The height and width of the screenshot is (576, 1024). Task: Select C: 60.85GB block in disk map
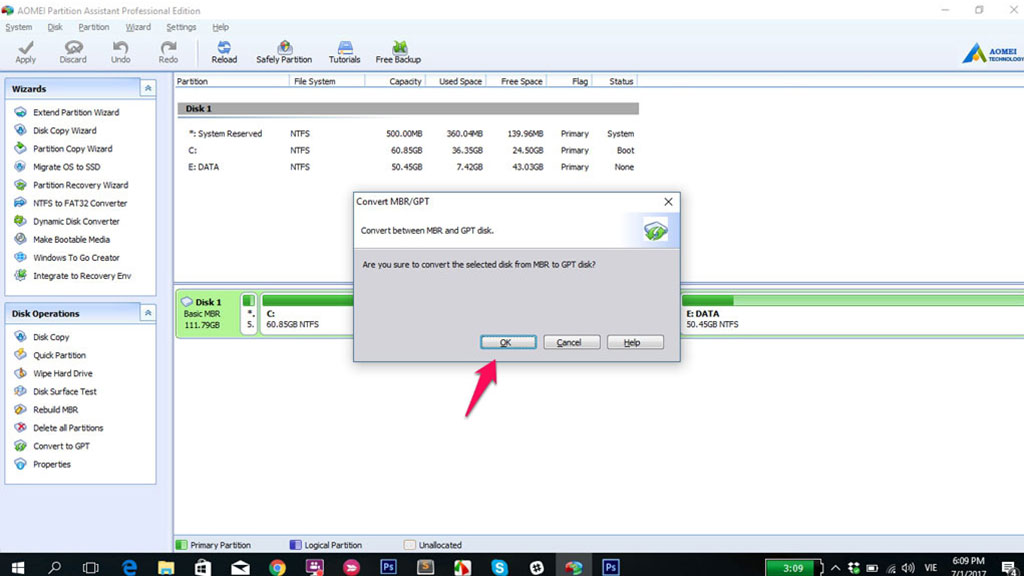[x=307, y=314]
